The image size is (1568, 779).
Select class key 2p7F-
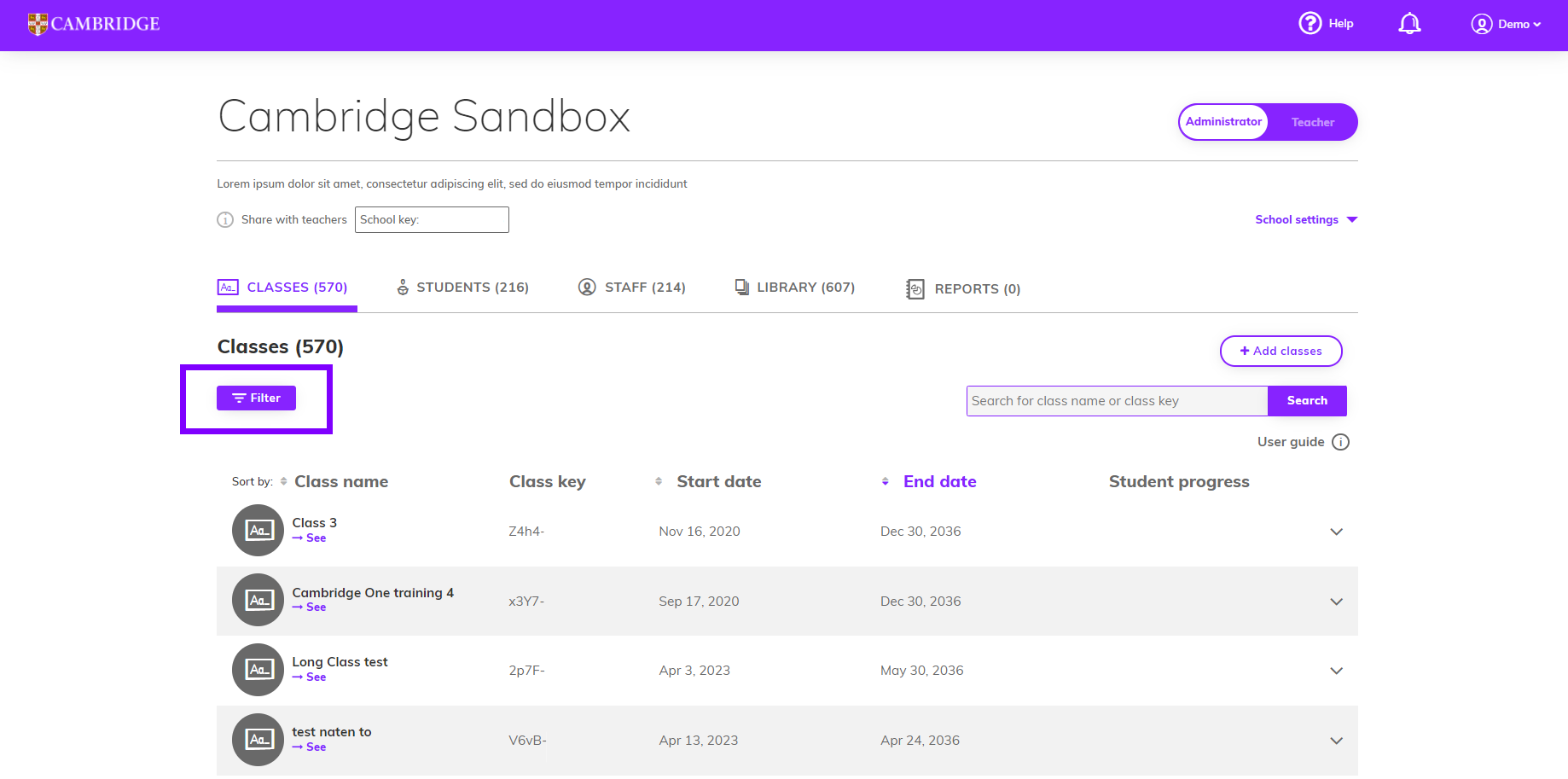pyautogui.click(x=526, y=671)
